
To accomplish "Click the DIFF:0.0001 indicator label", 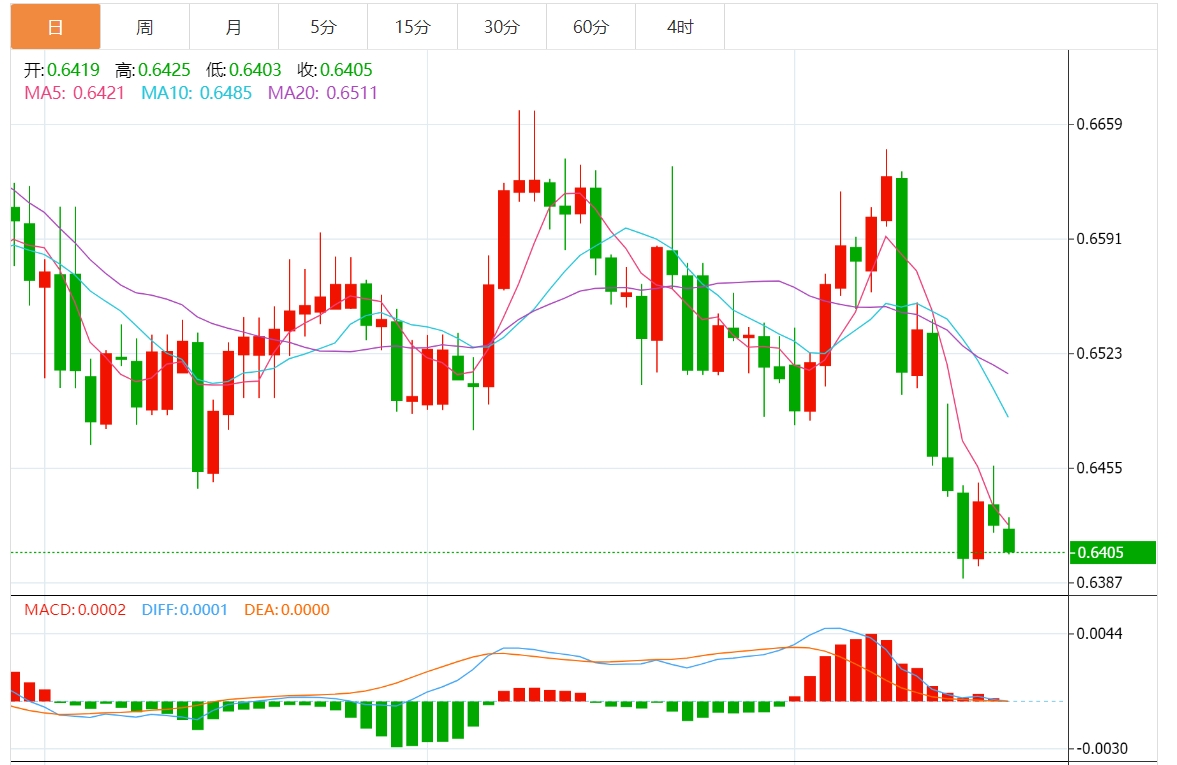I will [185, 610].
